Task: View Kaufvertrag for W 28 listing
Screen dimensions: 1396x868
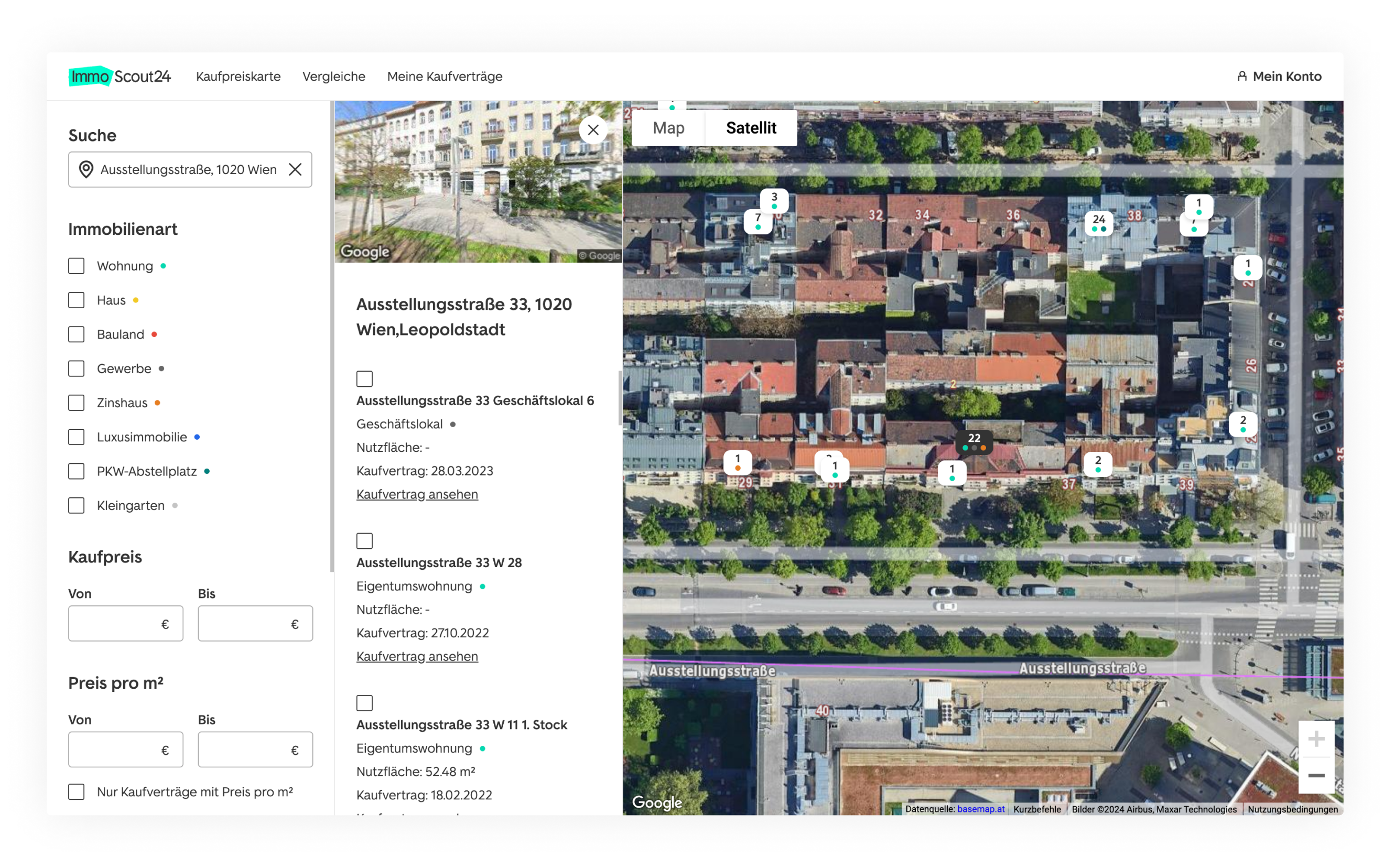Action: (417, 656)
